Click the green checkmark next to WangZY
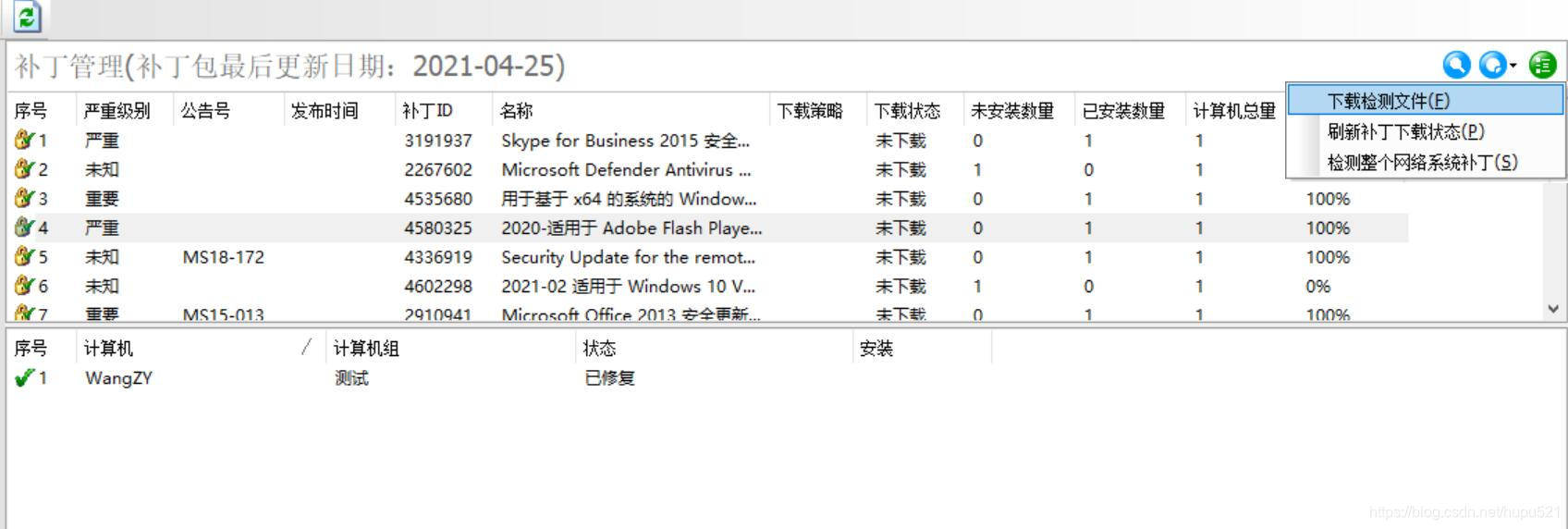The image size is (1568, 529). point(24,377)
